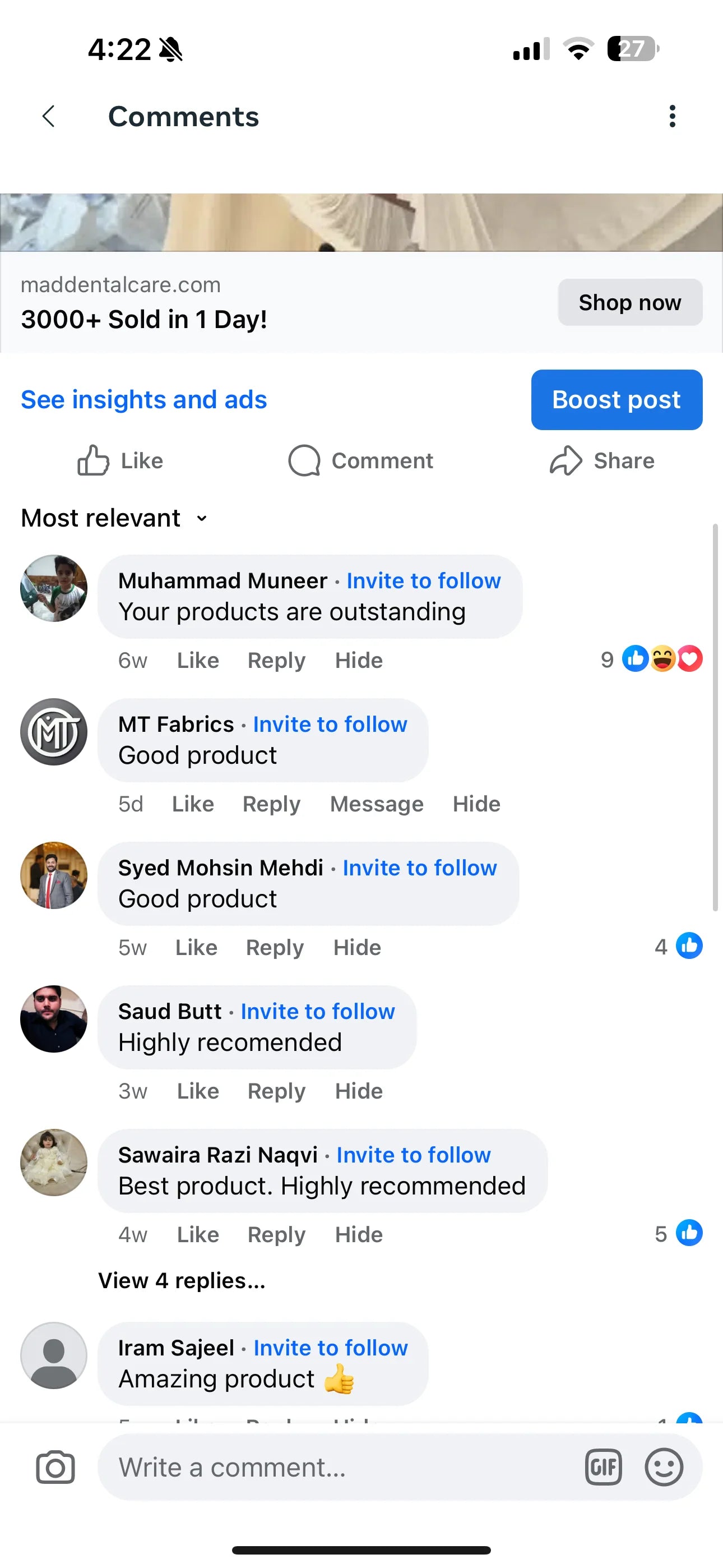
Task: Invite Muhammad Muneer to follow
Action: click(x=424, y=580)
